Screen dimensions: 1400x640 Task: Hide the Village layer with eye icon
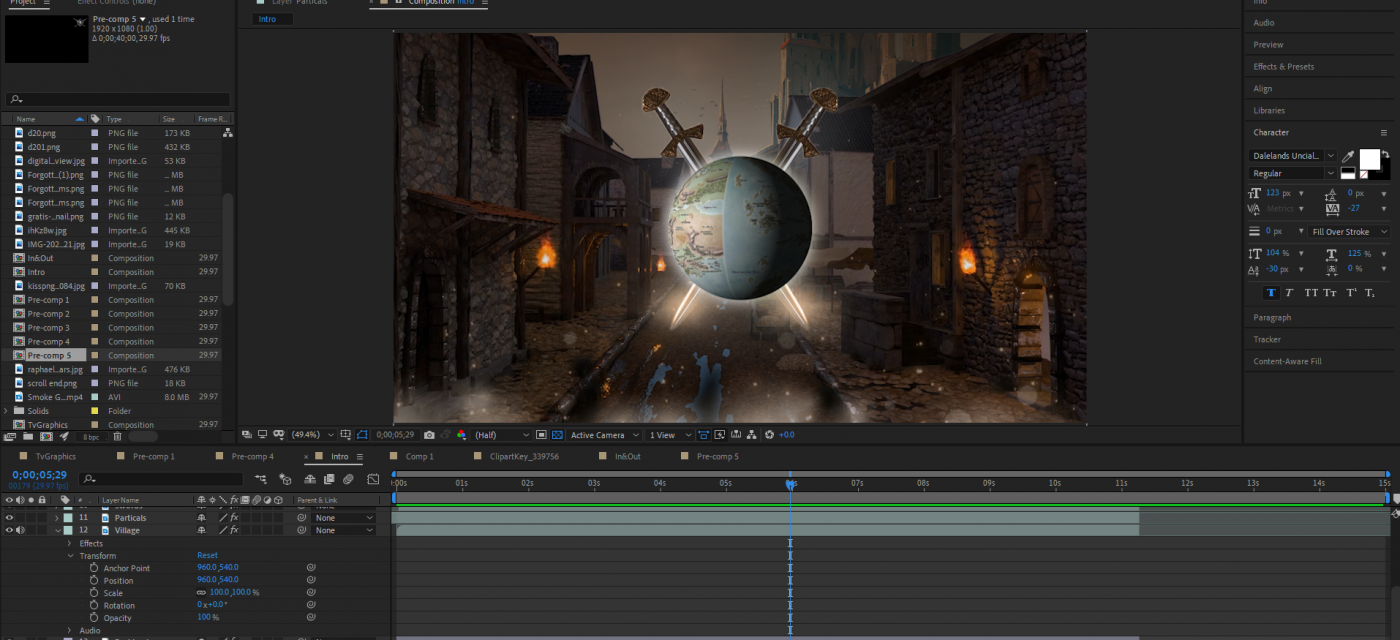[x=9, y=530]
